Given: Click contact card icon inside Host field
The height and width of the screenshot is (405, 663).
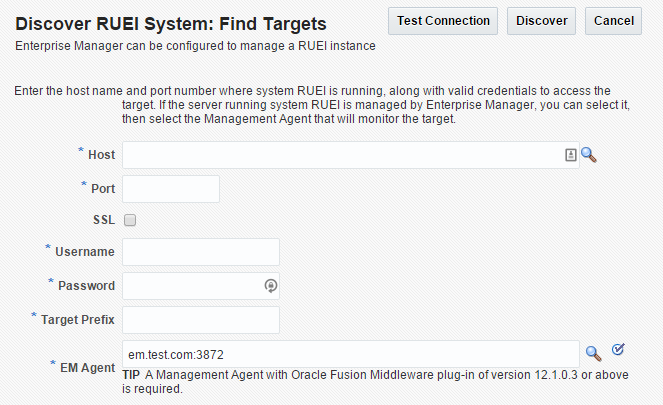Looking at the screenshot, I should 570,155.
